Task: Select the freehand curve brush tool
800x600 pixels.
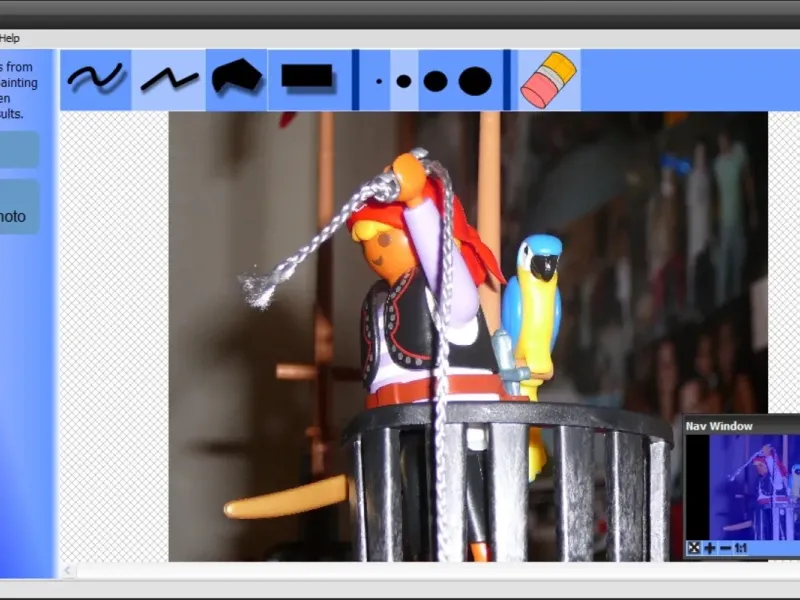Action: coord(95,80)
